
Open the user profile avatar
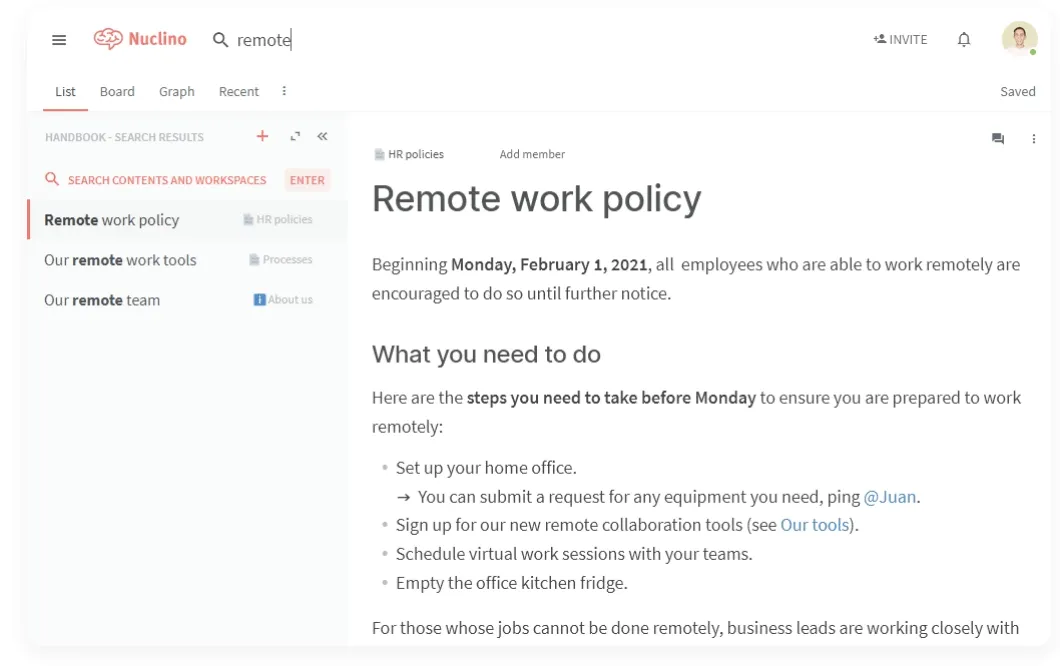1019,39
